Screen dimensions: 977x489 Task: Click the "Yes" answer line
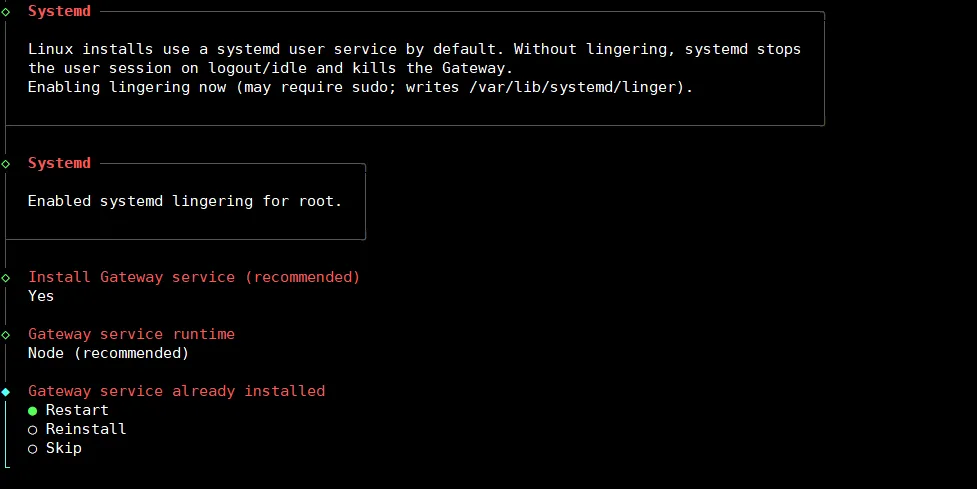point(41,296)
